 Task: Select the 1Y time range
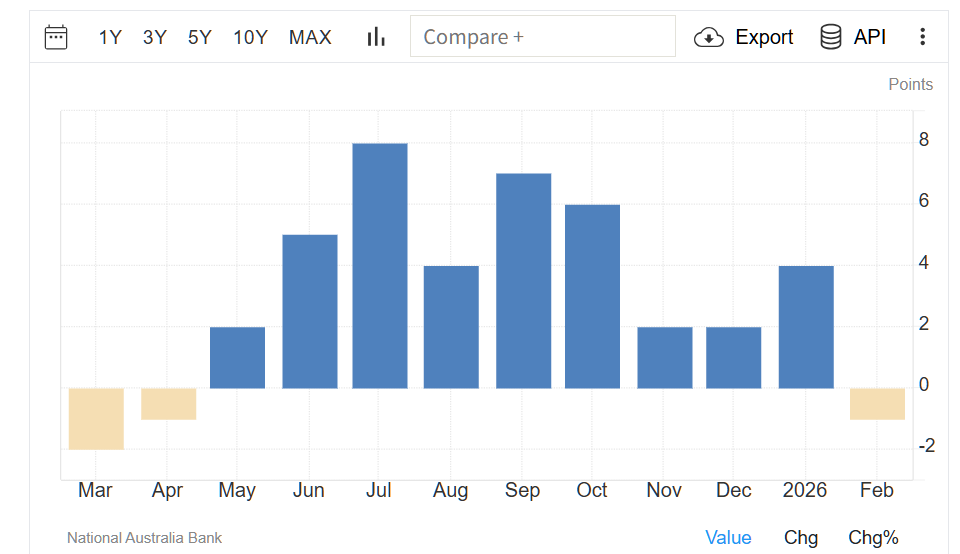(110, 37)
